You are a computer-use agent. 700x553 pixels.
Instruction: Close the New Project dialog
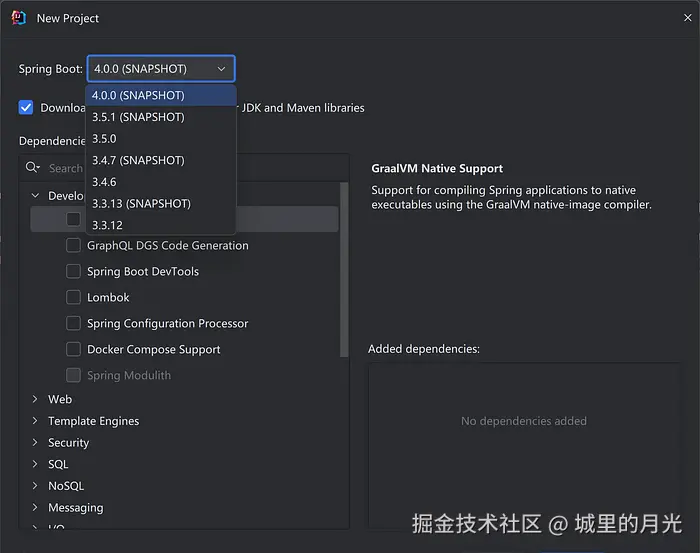(x=688, y=17)
